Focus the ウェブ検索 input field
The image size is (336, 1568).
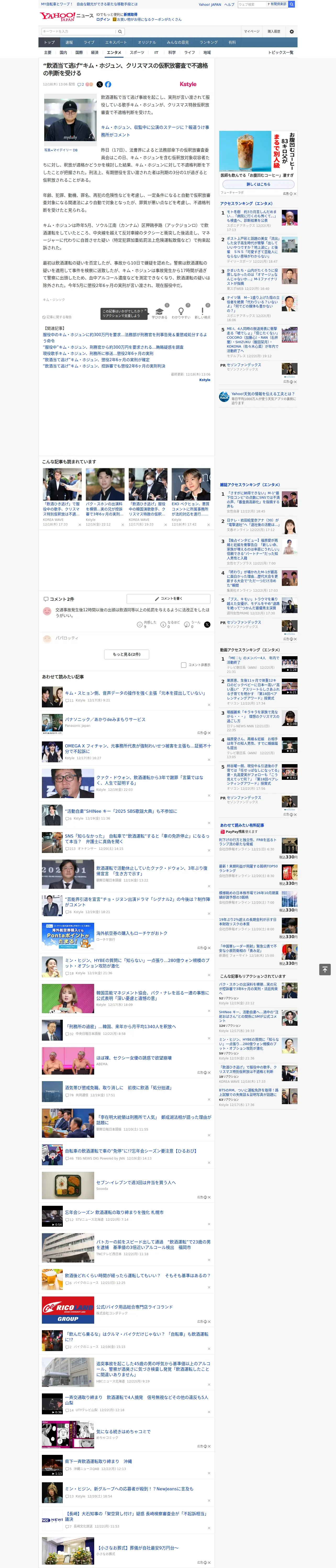click(x=251, y=4)
